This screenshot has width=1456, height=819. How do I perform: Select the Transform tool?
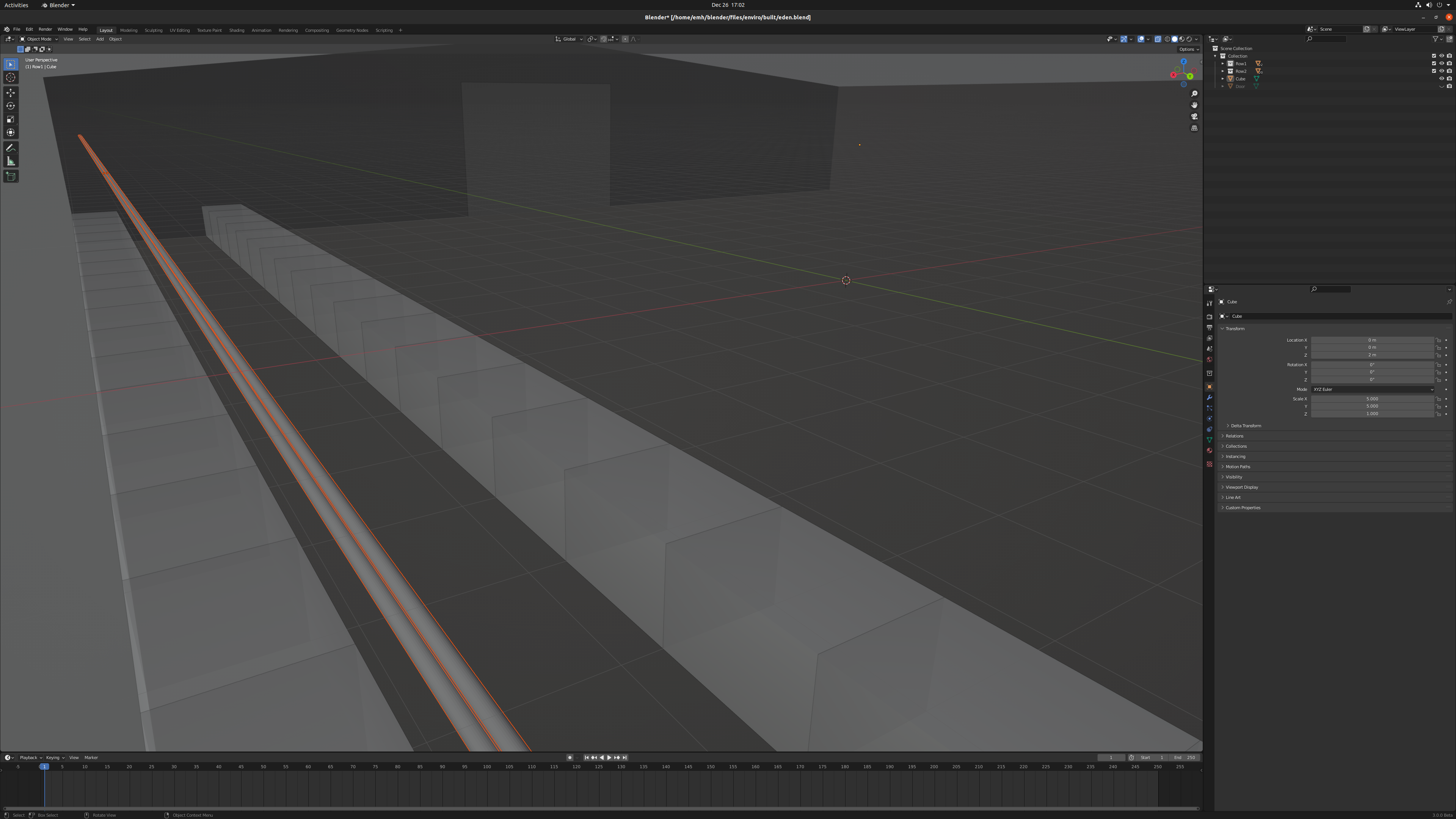(11, 132)
